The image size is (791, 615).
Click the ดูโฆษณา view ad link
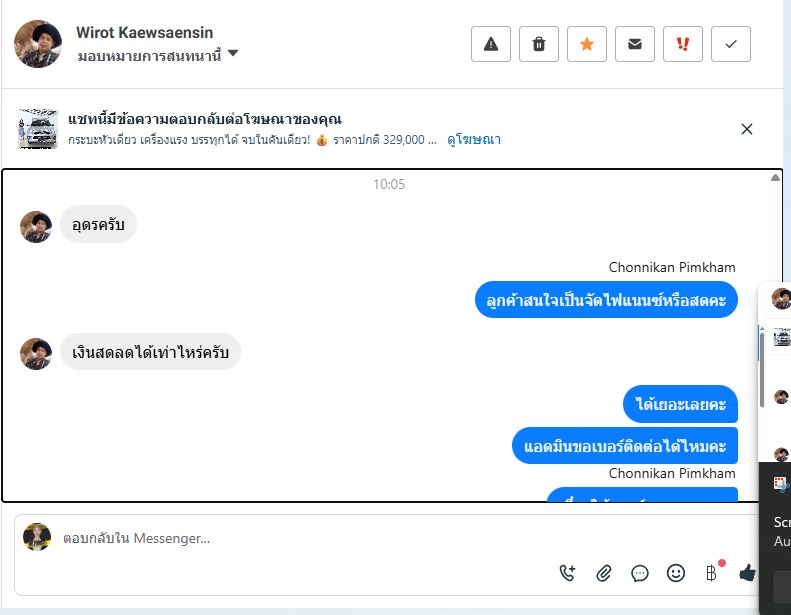pyautogui.click(x=474, y=140)
